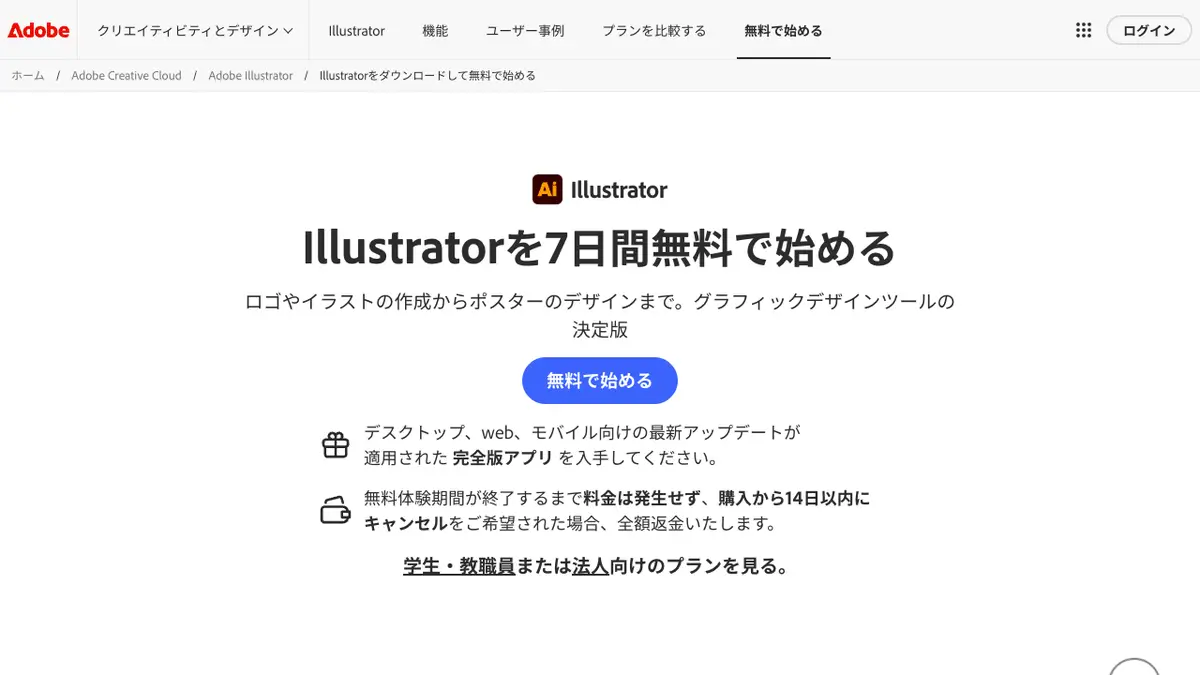The image size is (1200, 675).
Task: Click the Adobe logo in header
Action: (38, 31)
